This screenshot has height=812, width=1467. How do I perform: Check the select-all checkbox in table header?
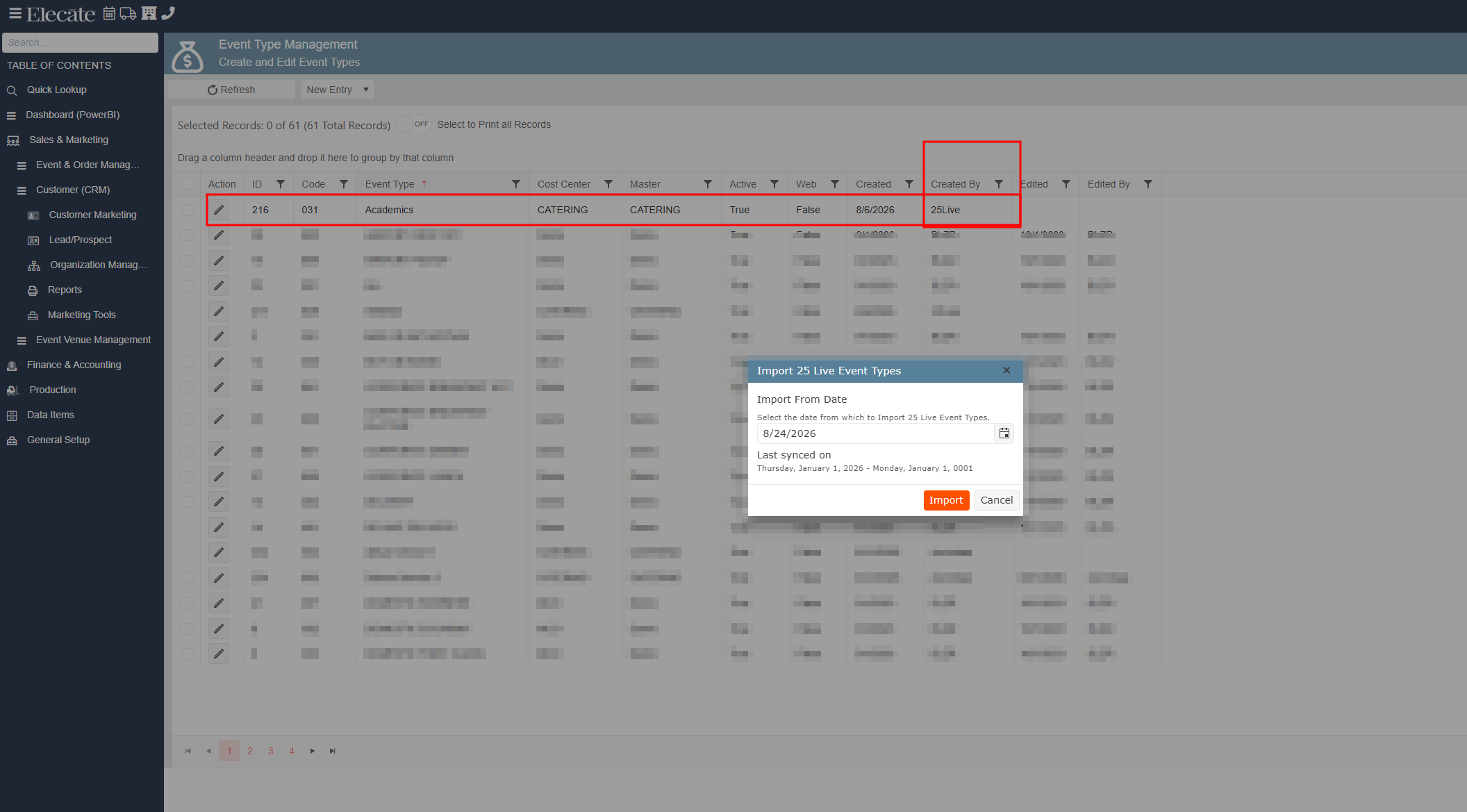[186, 184]
